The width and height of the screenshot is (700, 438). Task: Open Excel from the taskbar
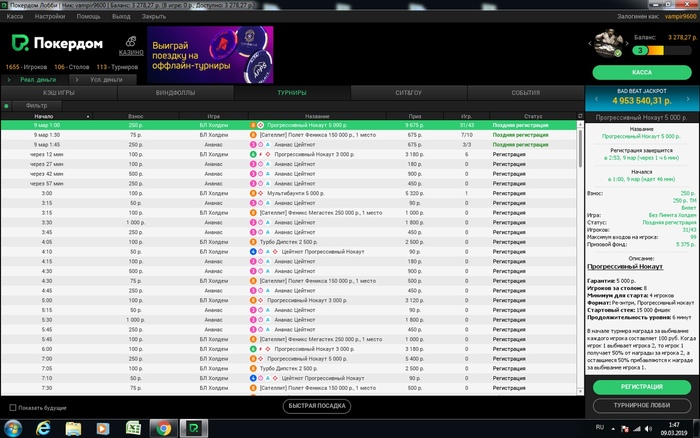[133, 429]
